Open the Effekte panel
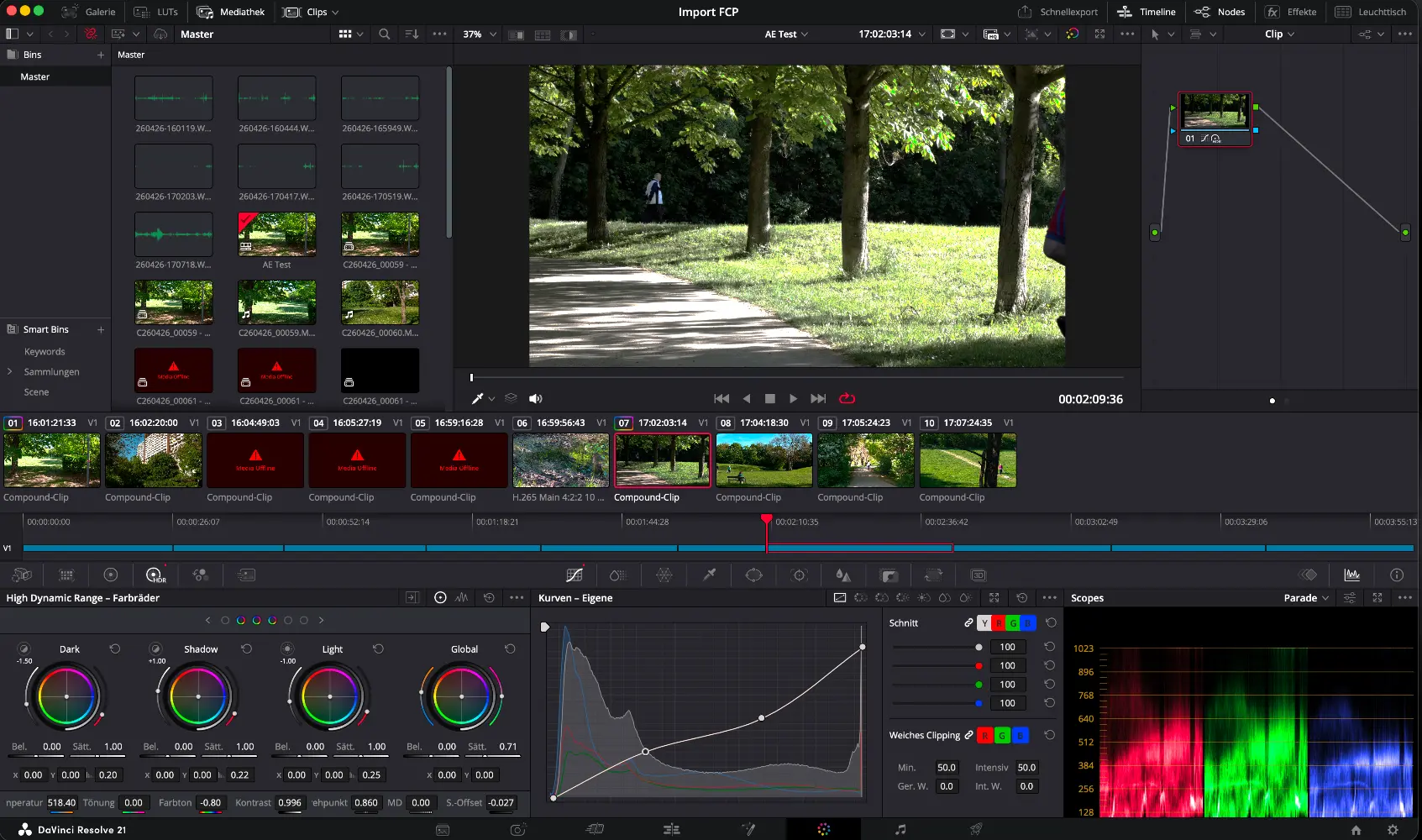 pyautogui.click(x=1291, y=12)
